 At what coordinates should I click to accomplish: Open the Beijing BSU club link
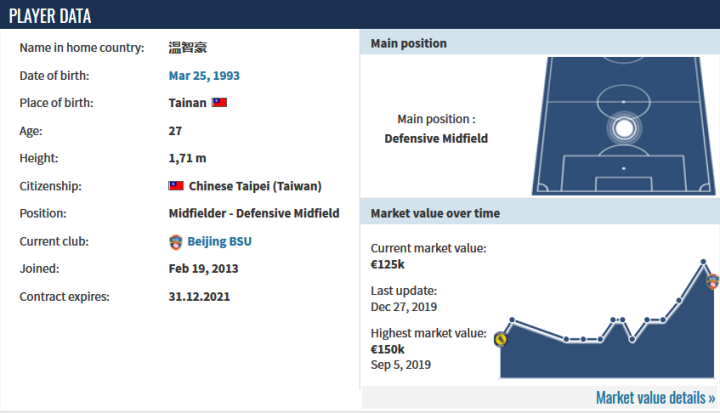220,241
